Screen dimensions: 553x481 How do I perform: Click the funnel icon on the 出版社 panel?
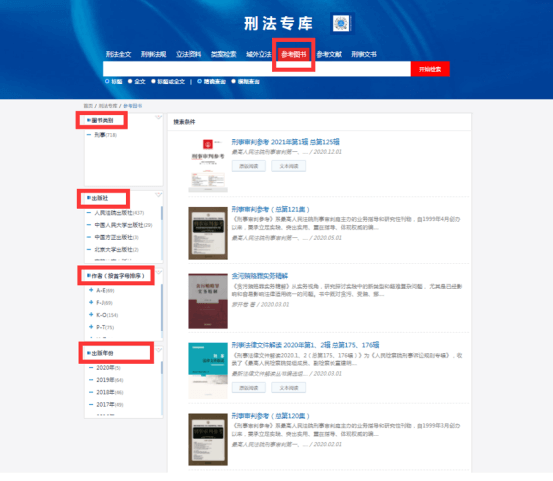coord(158,195)
